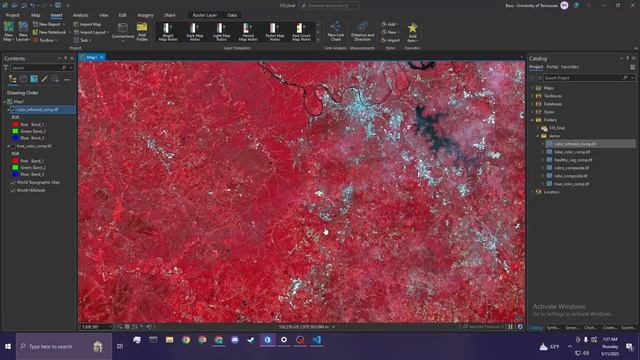Click the Add styles button
640x360 pixels.
[389, 24]
